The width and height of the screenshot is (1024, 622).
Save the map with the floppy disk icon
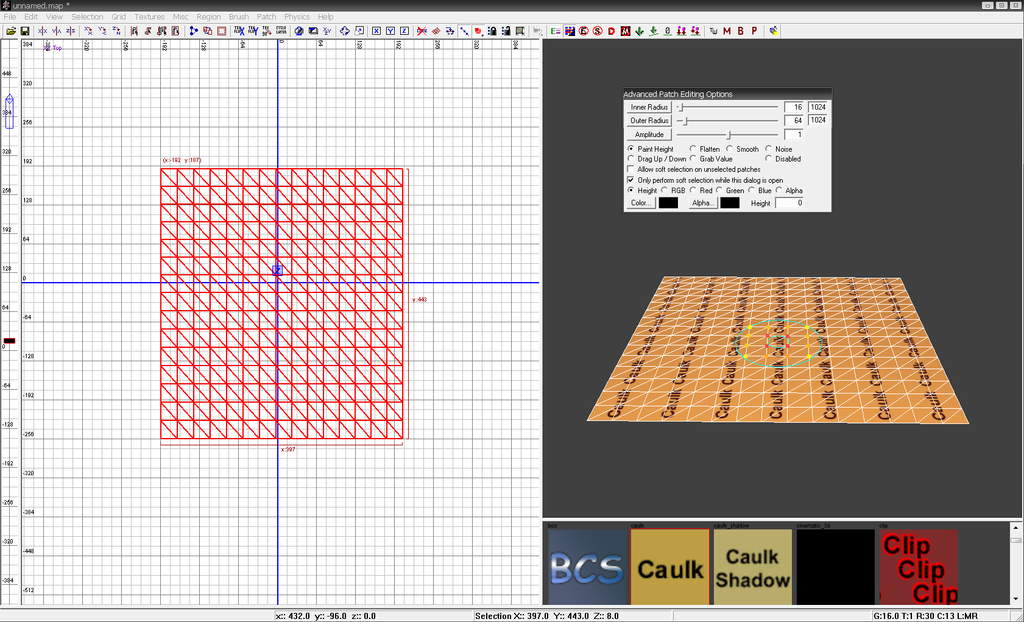25,31
